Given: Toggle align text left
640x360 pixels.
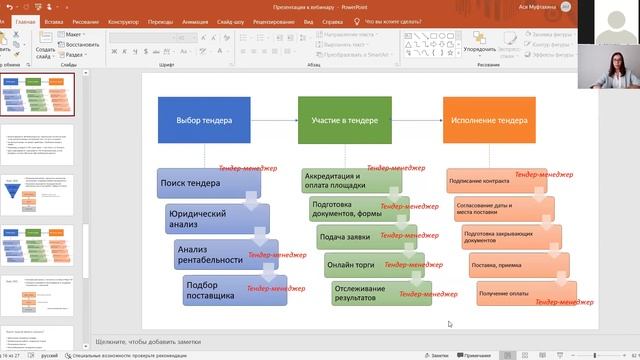Looking at the screenshot, I should (243, 51).
